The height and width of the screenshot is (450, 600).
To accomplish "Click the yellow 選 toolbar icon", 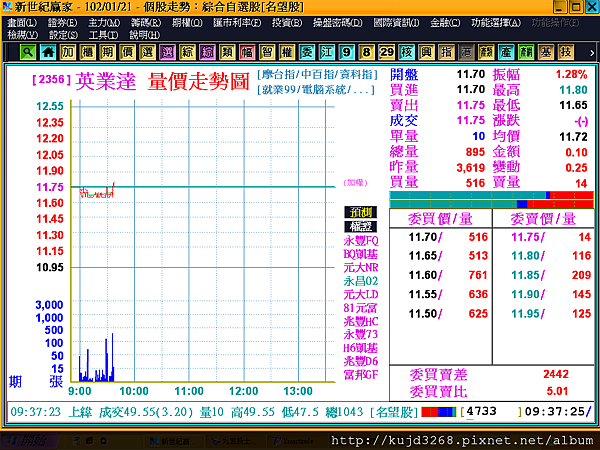I will [147, 52].
